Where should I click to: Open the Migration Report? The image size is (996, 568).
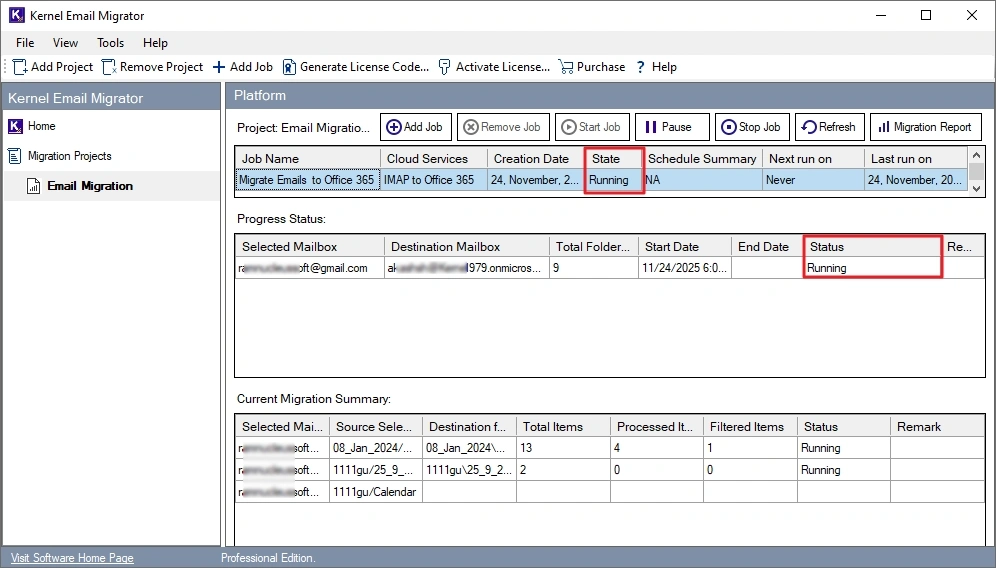925,127
